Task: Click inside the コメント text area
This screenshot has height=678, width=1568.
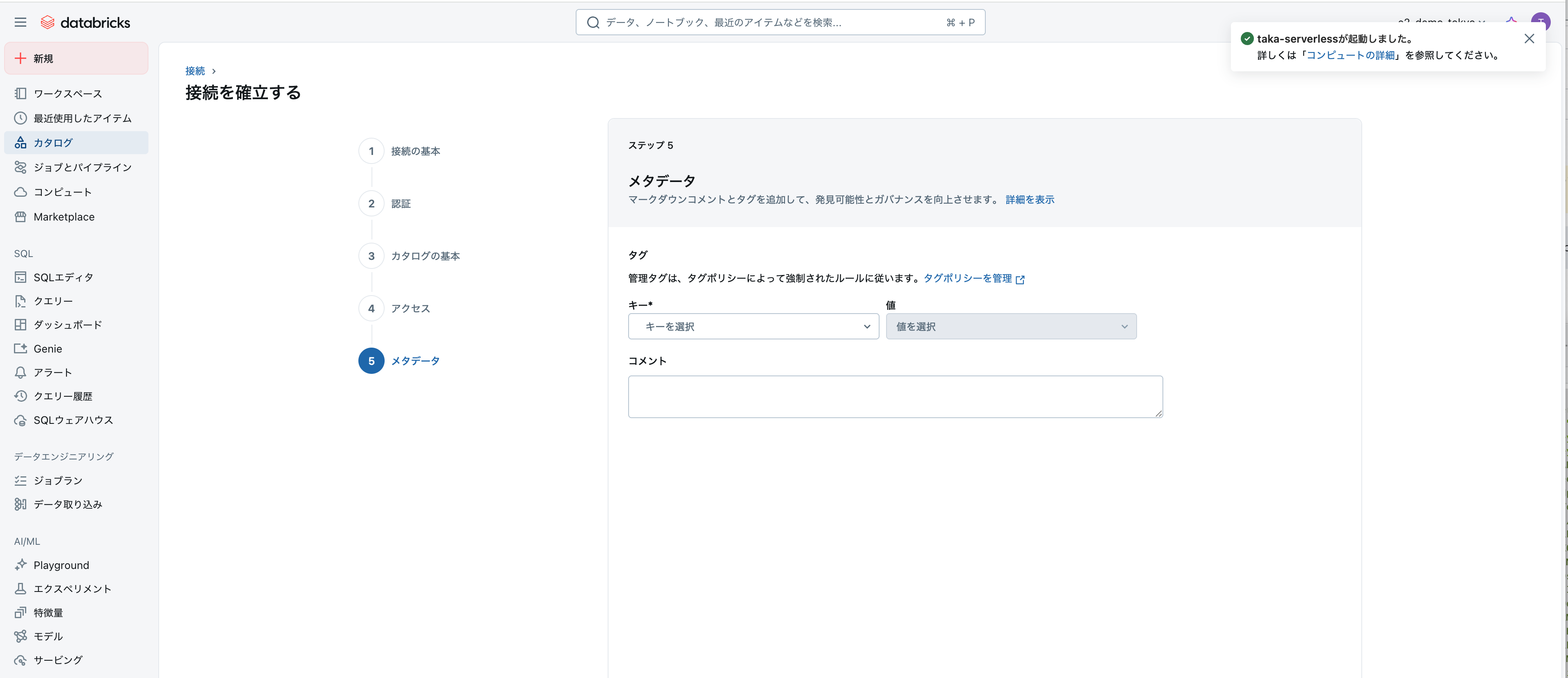Action: coord(895,396)
